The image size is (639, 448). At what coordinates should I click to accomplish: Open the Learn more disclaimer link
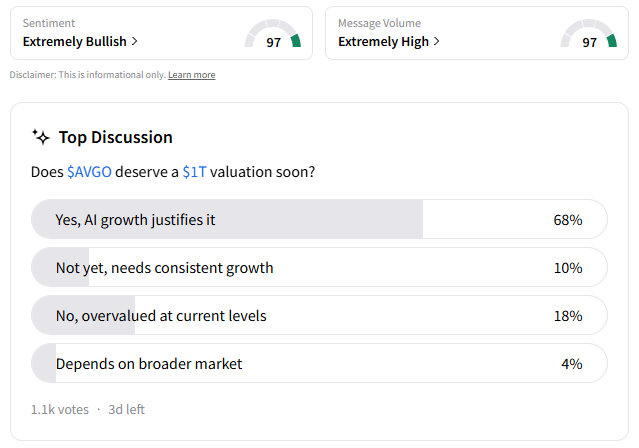pos(191,75)
